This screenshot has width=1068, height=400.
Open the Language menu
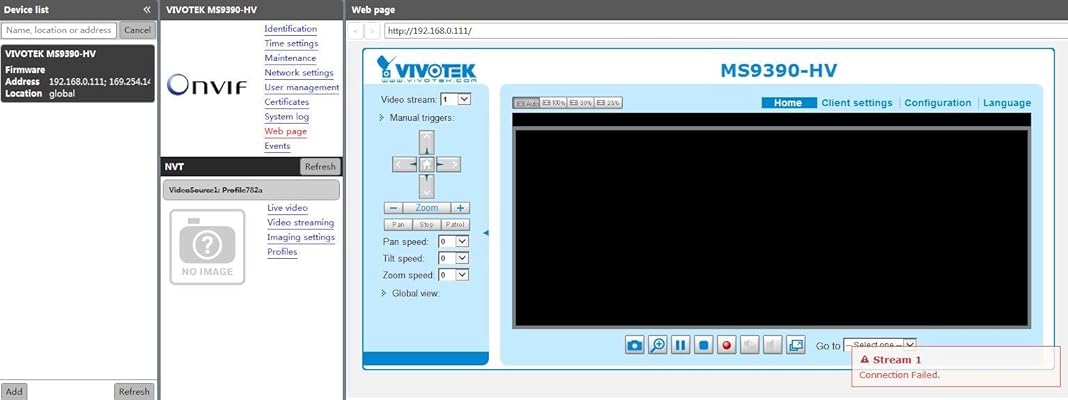[x=1007, y=103]
